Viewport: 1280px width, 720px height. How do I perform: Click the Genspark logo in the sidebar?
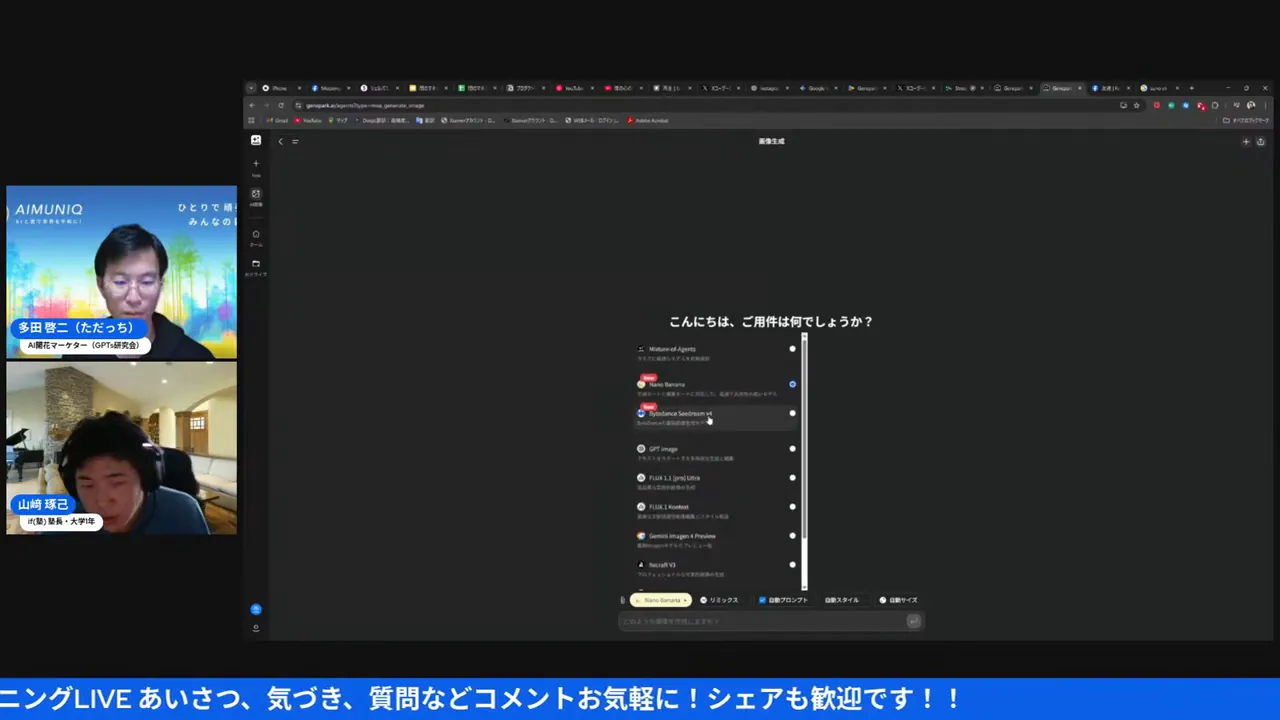(x=256, y=141)
